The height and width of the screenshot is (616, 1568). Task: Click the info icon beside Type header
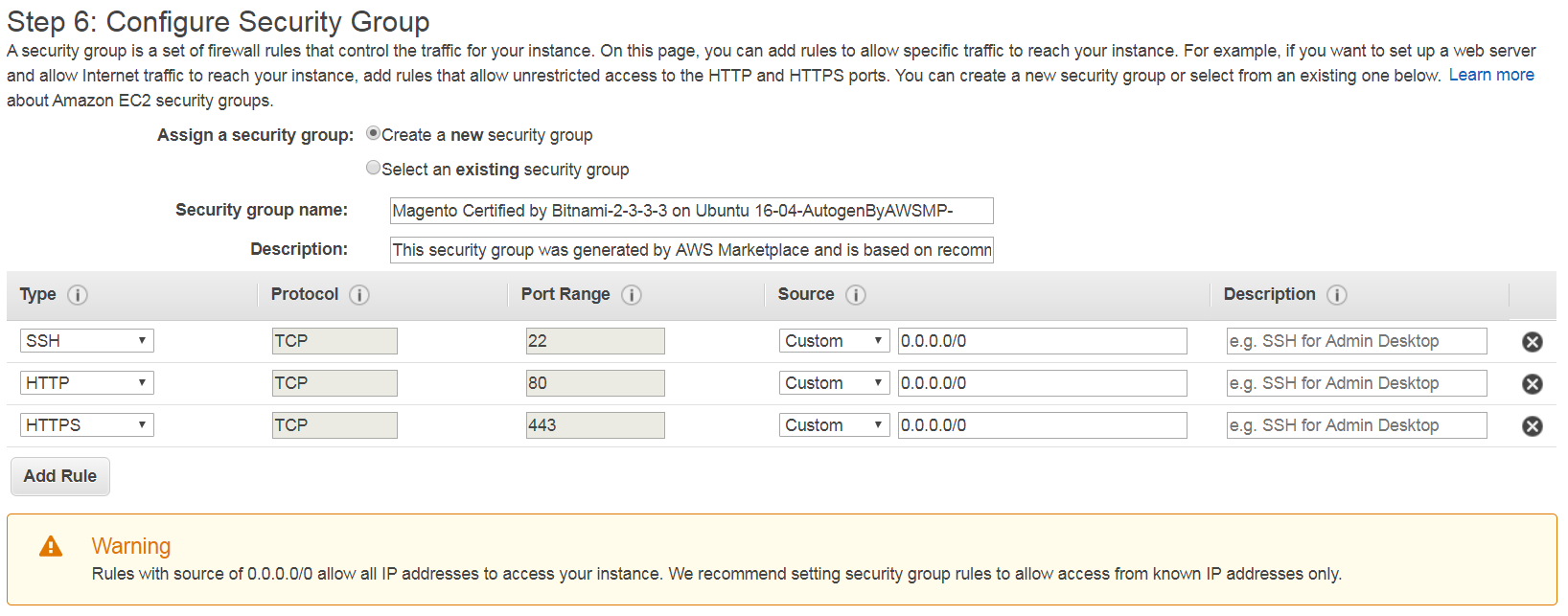(x=78, y=295)
